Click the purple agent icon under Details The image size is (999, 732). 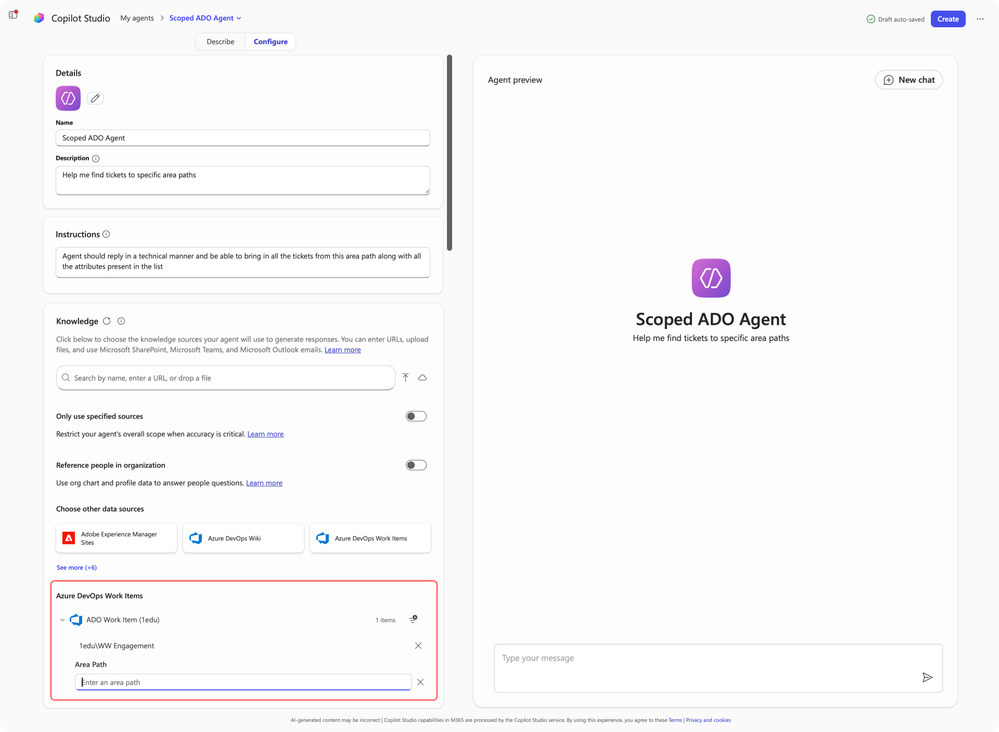68,98
